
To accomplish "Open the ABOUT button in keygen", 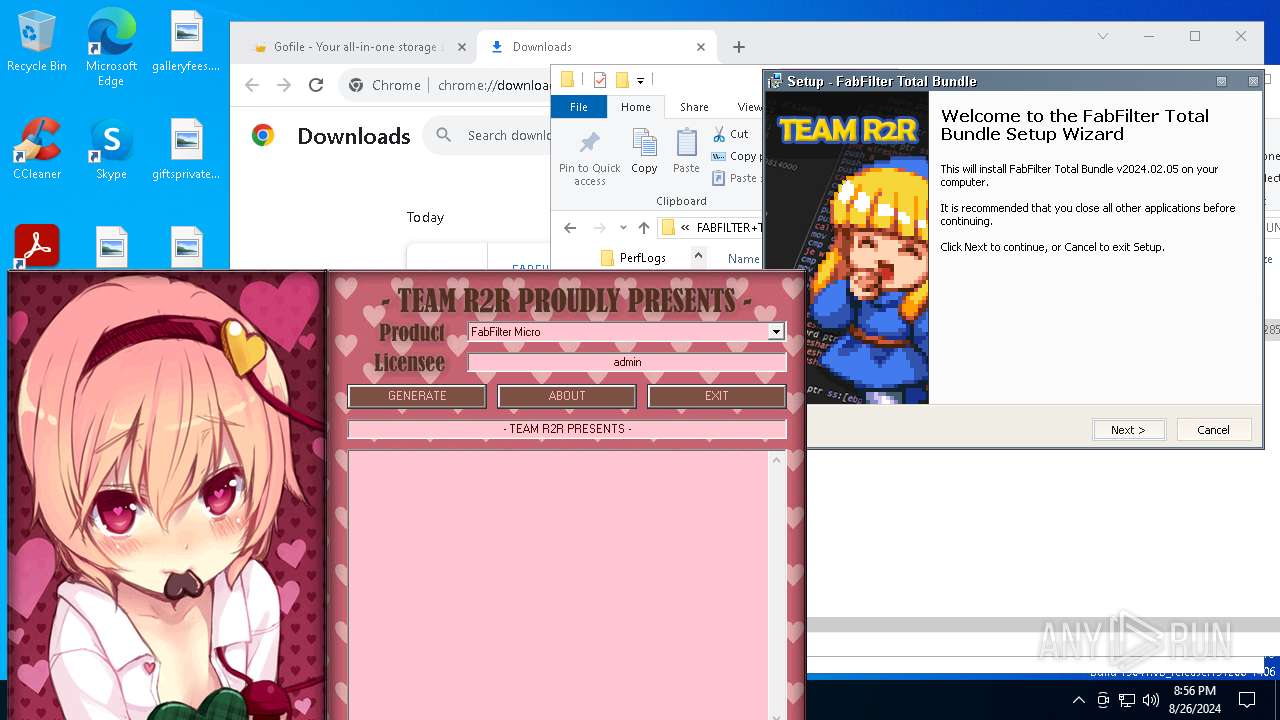I will click(x=567, y=396).
